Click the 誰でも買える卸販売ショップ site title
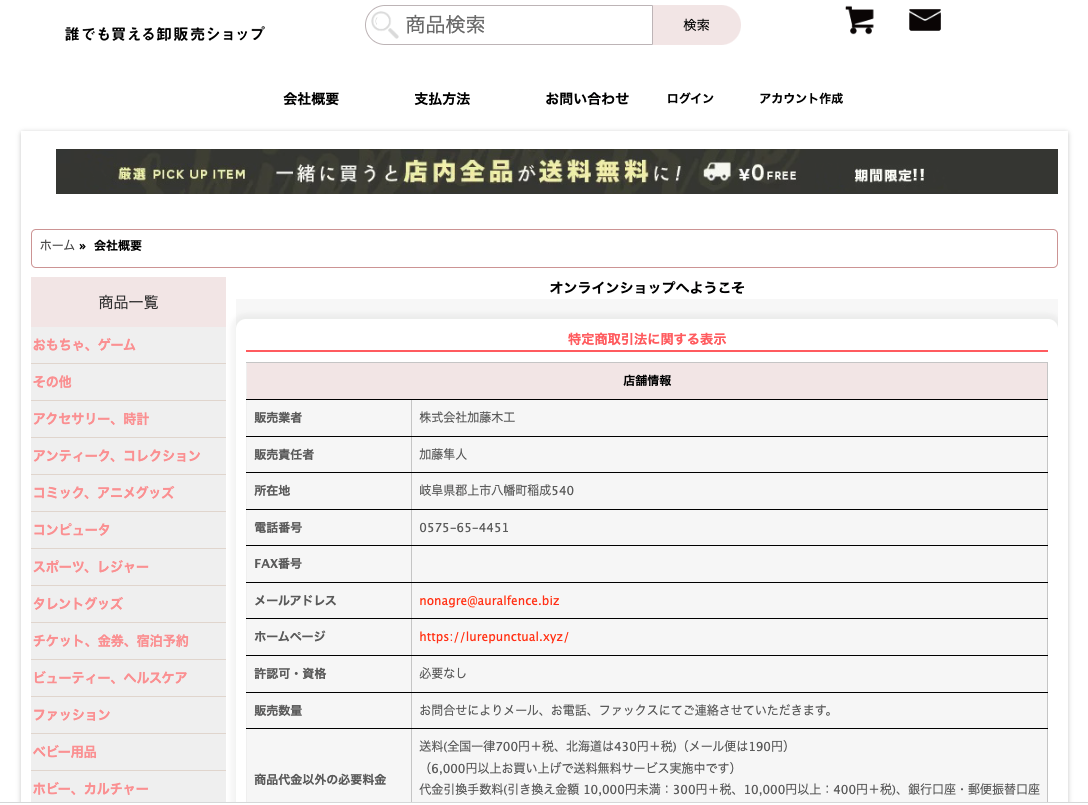The width and height of the screenshot is (1088, 805). 165,34
